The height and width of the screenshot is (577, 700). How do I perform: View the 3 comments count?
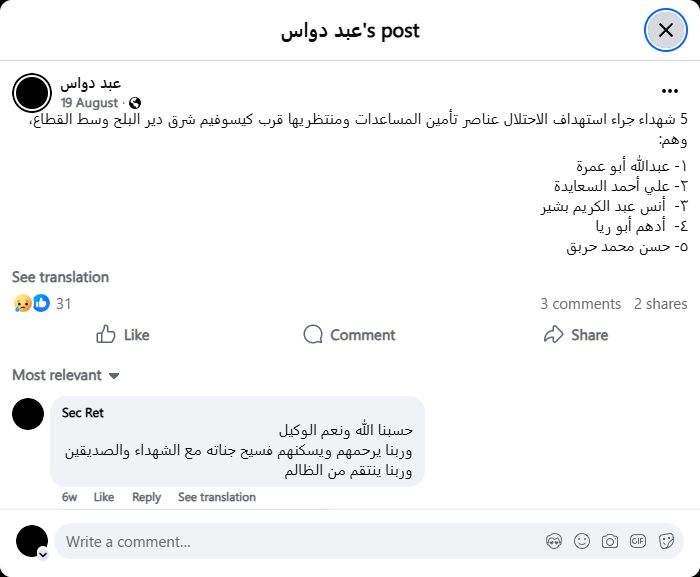click(x=580, y=303)
